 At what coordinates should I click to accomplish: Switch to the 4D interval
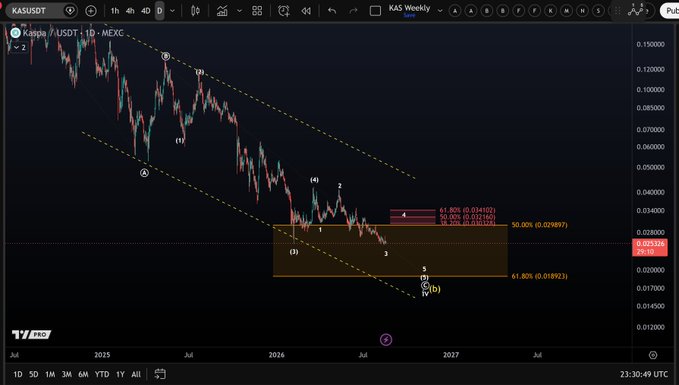pos(146,11)
